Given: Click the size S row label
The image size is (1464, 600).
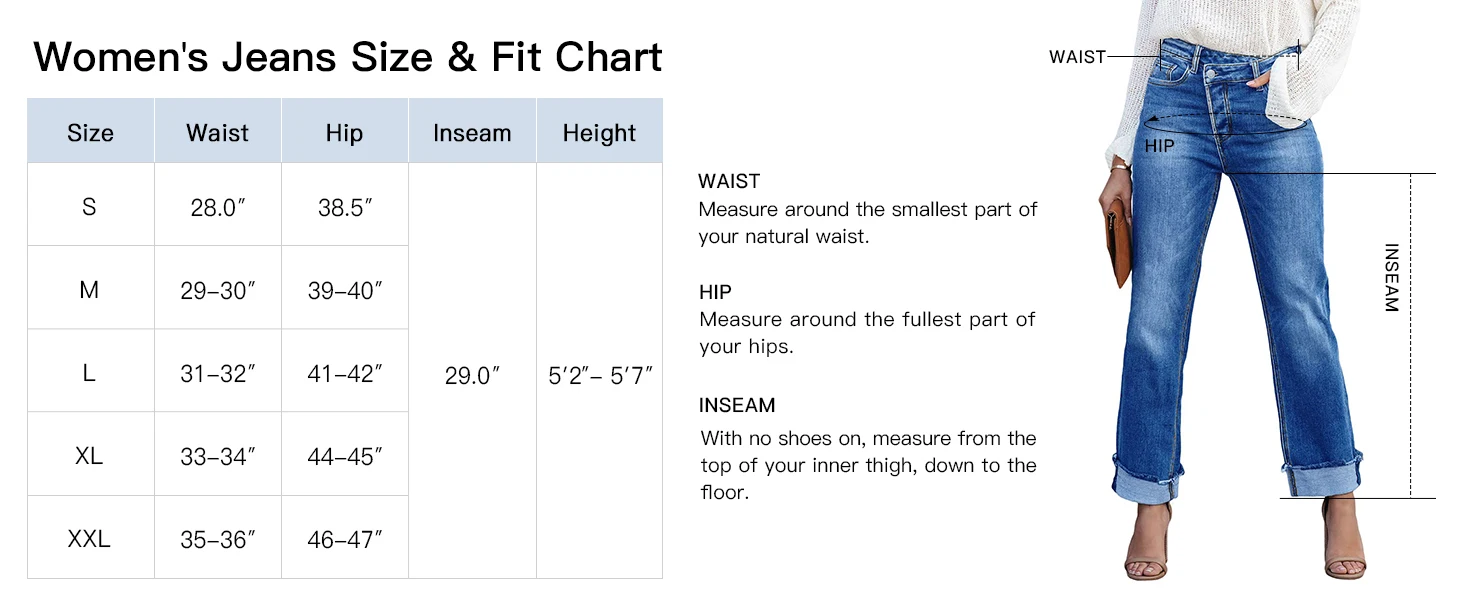Looking at the screenshot, I should pos(90,206).
